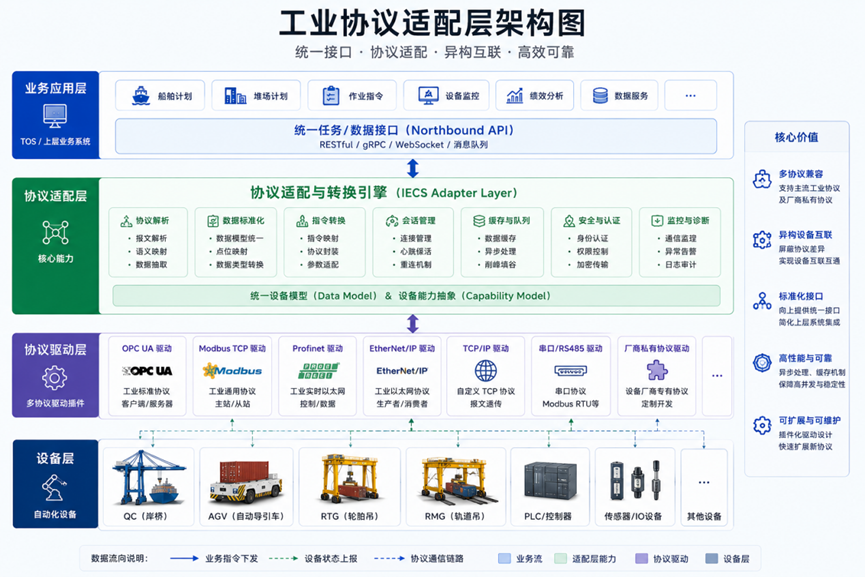Click the building icon beside 堆场计划
Image resolution: width=865 pixels, height=577 pixels.
pos(236,96)
